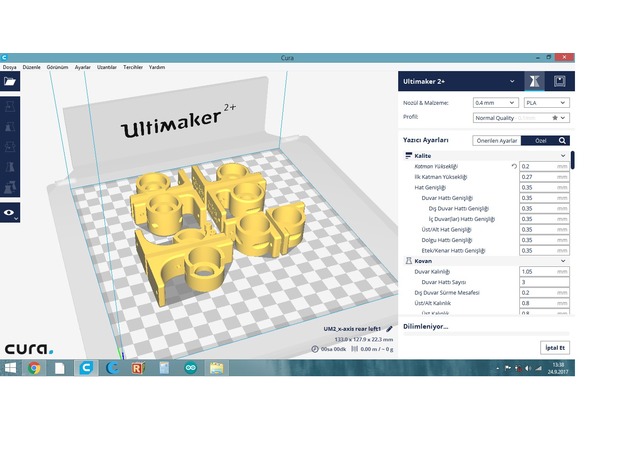The image size is (628, 472).
Task: Open the Görünüm menu
Action: 57,67
